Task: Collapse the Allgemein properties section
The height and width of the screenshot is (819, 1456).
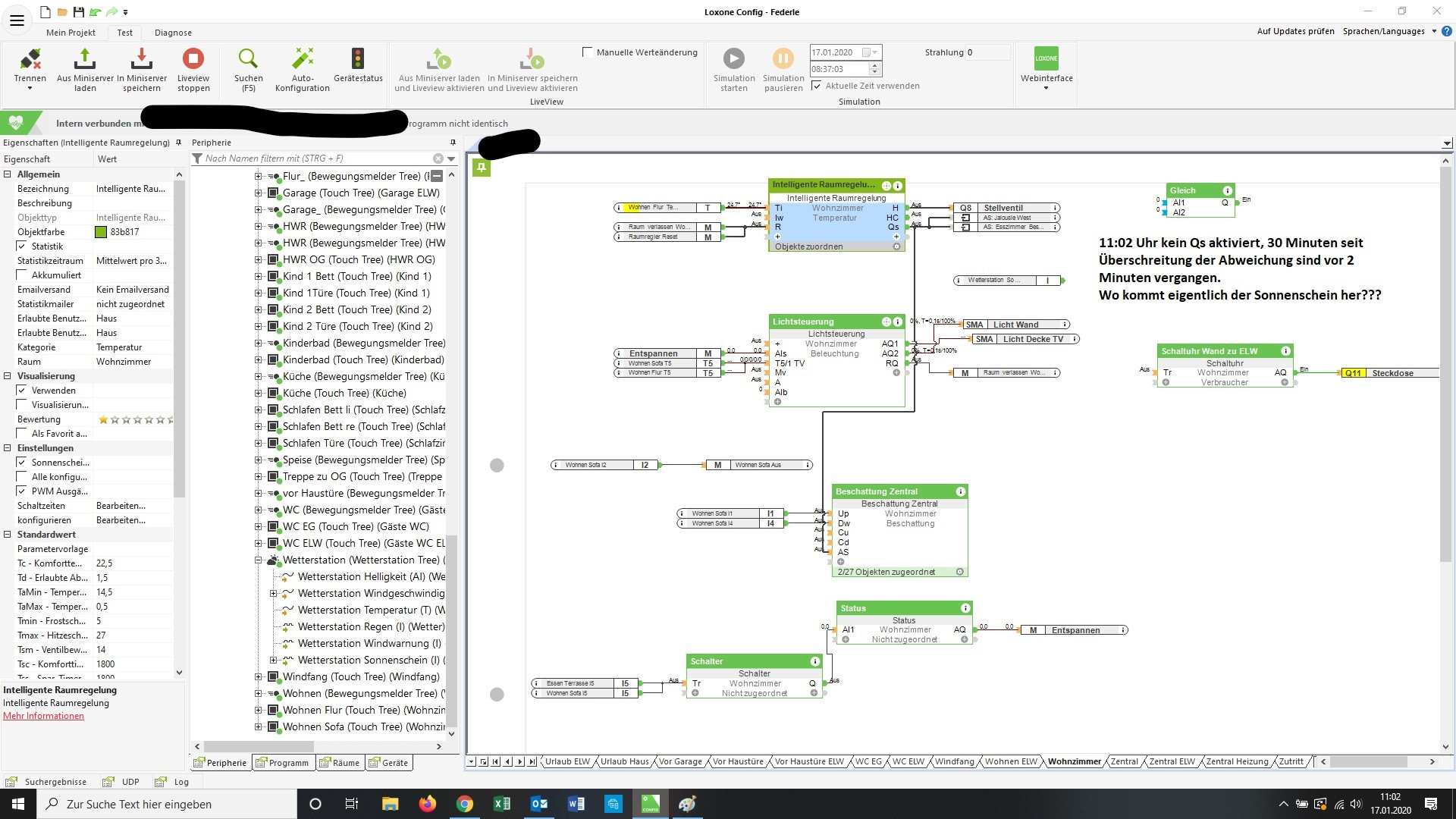Action: (8, 174)
